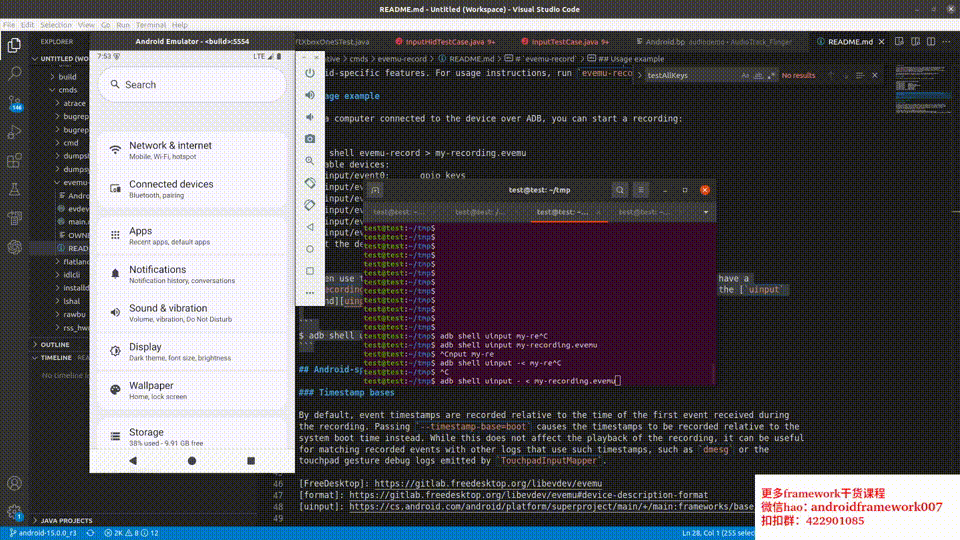This screenshot has width=960, height=540.
Task: Toggle Match Case in find widget
Action: coord(745,75)
